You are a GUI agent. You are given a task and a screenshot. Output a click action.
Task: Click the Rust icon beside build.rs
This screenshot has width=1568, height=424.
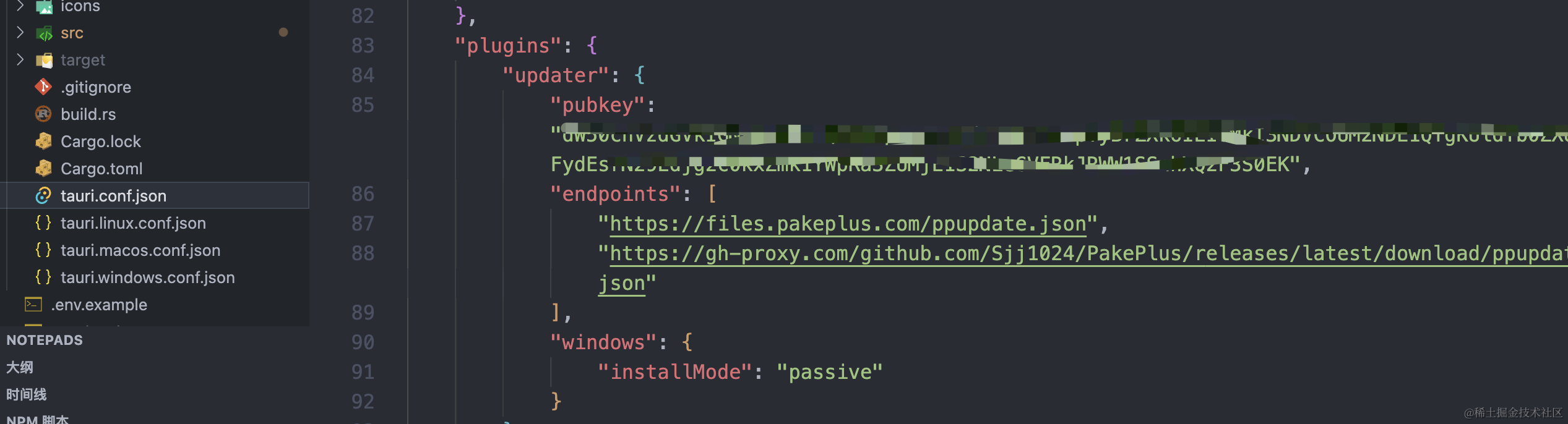pos(43,114)
